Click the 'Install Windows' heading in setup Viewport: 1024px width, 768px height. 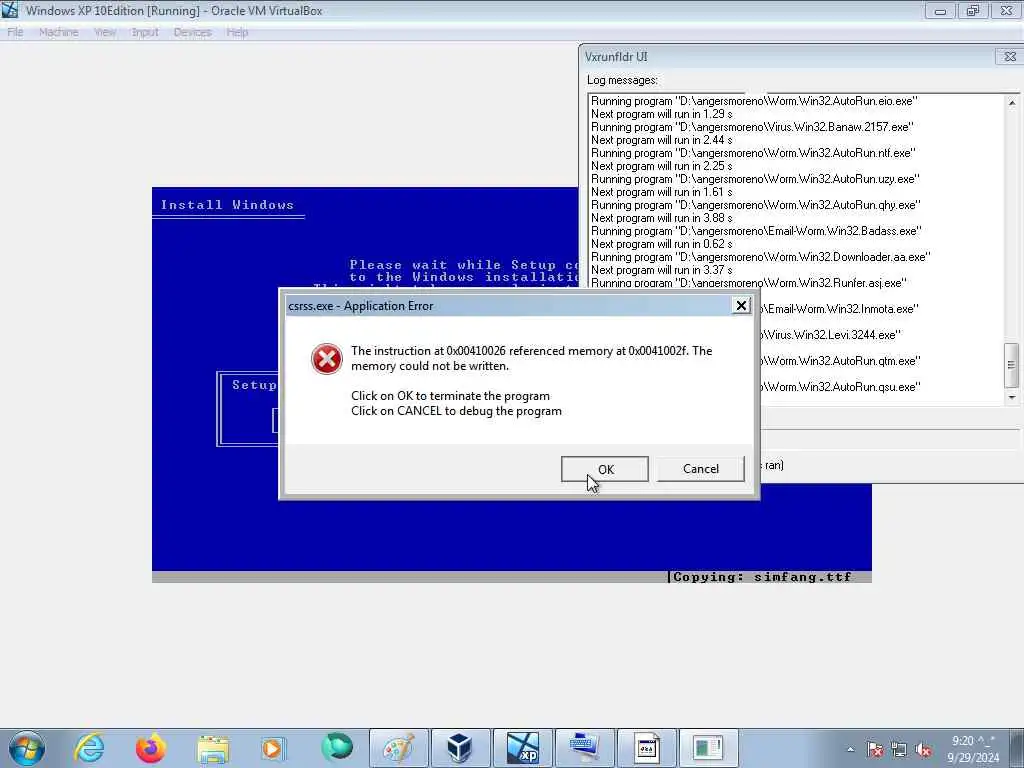coord(227,204)
